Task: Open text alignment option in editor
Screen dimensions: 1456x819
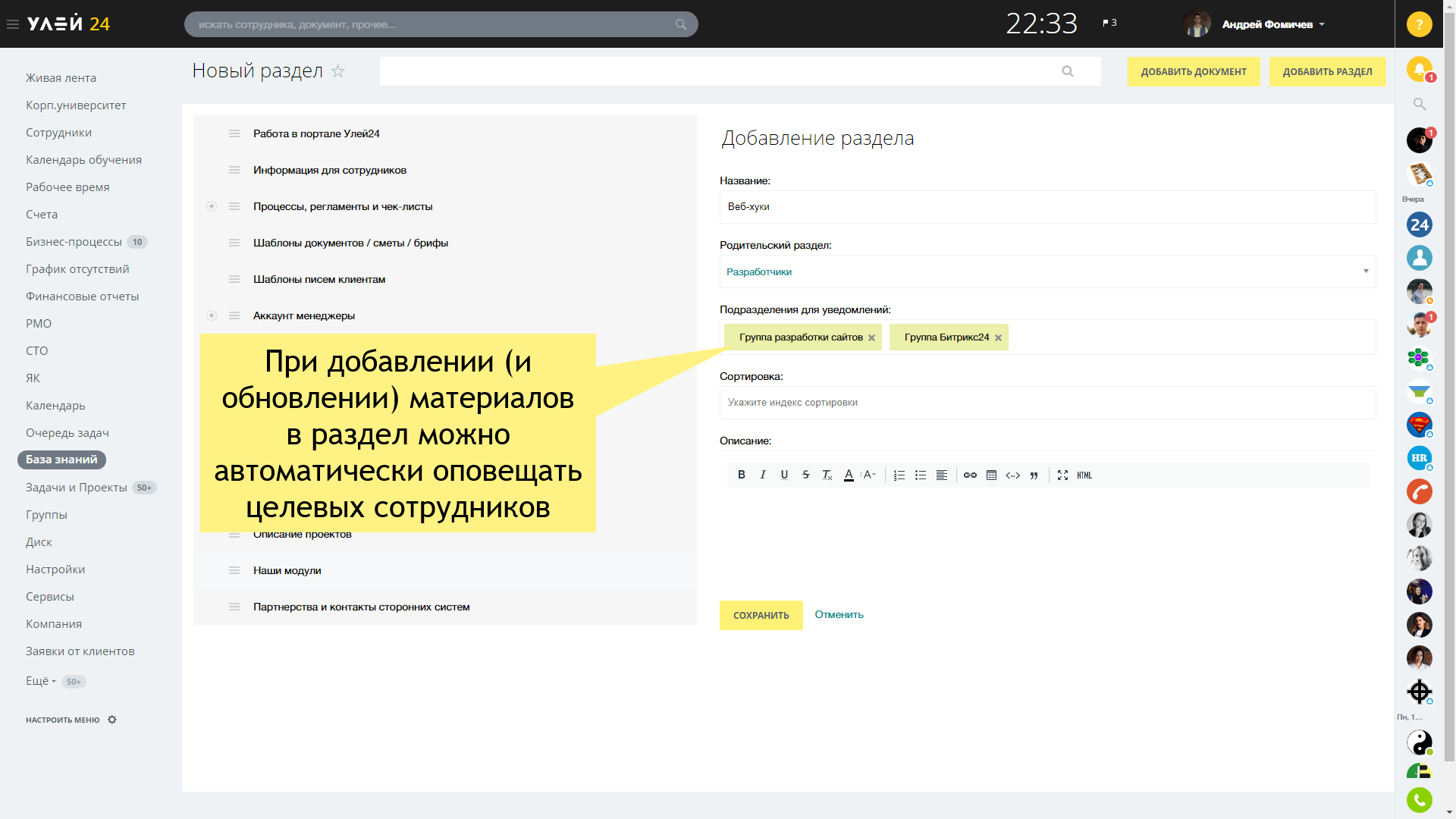Action: (x=941, y=475)
